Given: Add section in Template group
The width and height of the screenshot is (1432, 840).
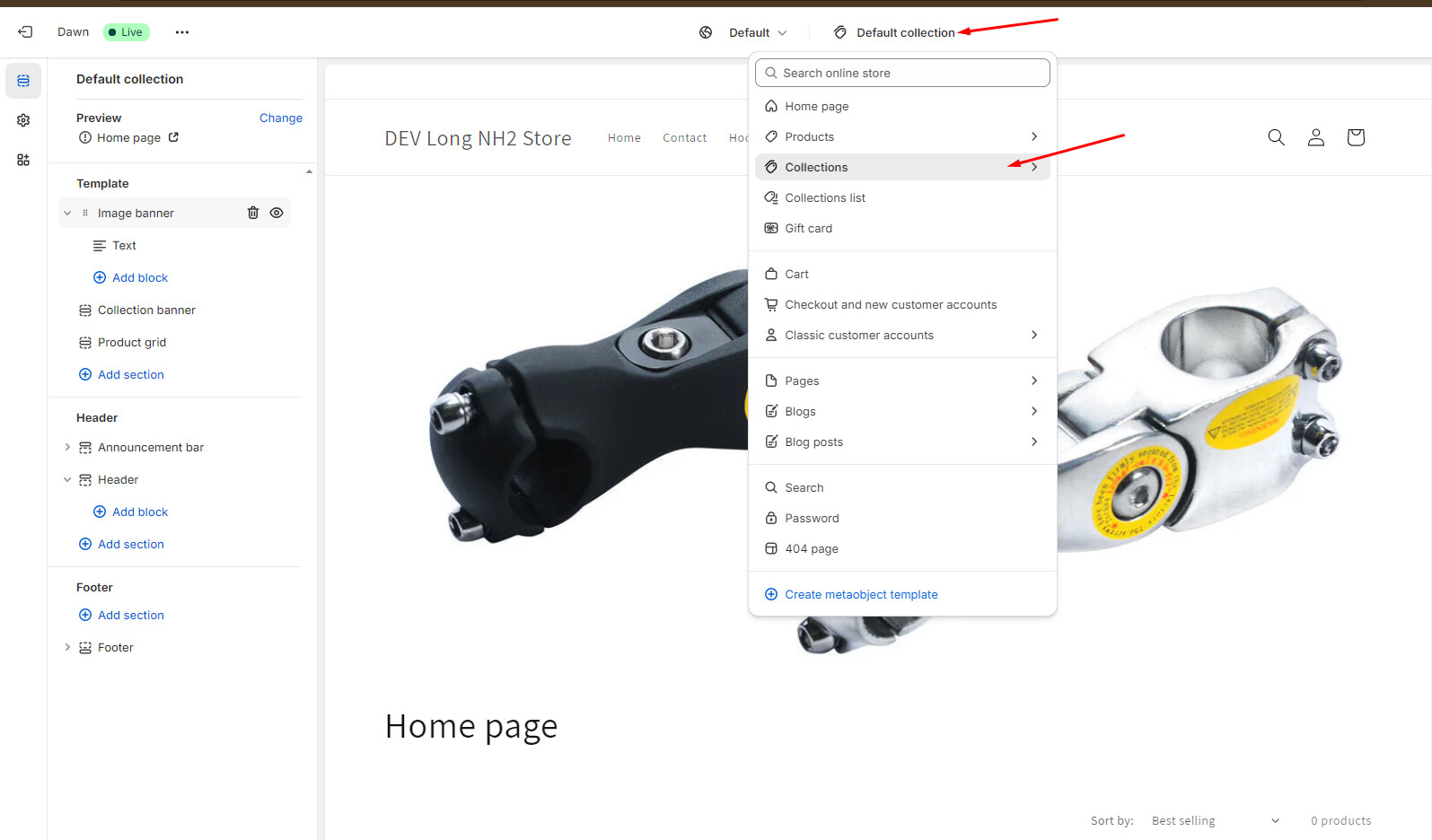Looking at the screenshot, I should click(x=121, y=374).
